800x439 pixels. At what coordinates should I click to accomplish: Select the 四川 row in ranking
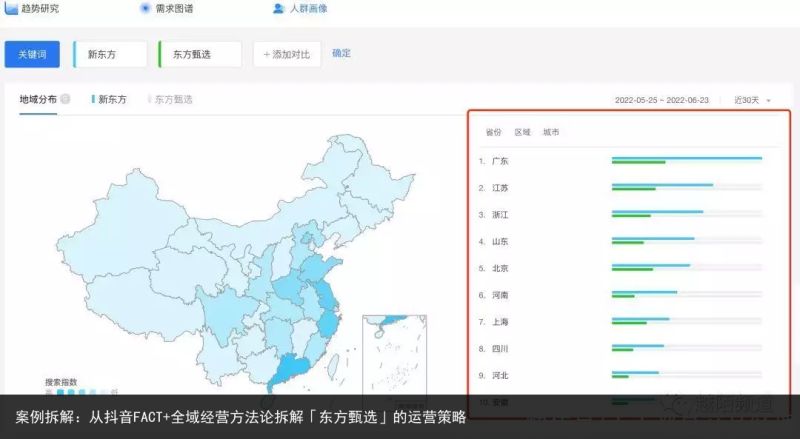[x=620, y=349]
